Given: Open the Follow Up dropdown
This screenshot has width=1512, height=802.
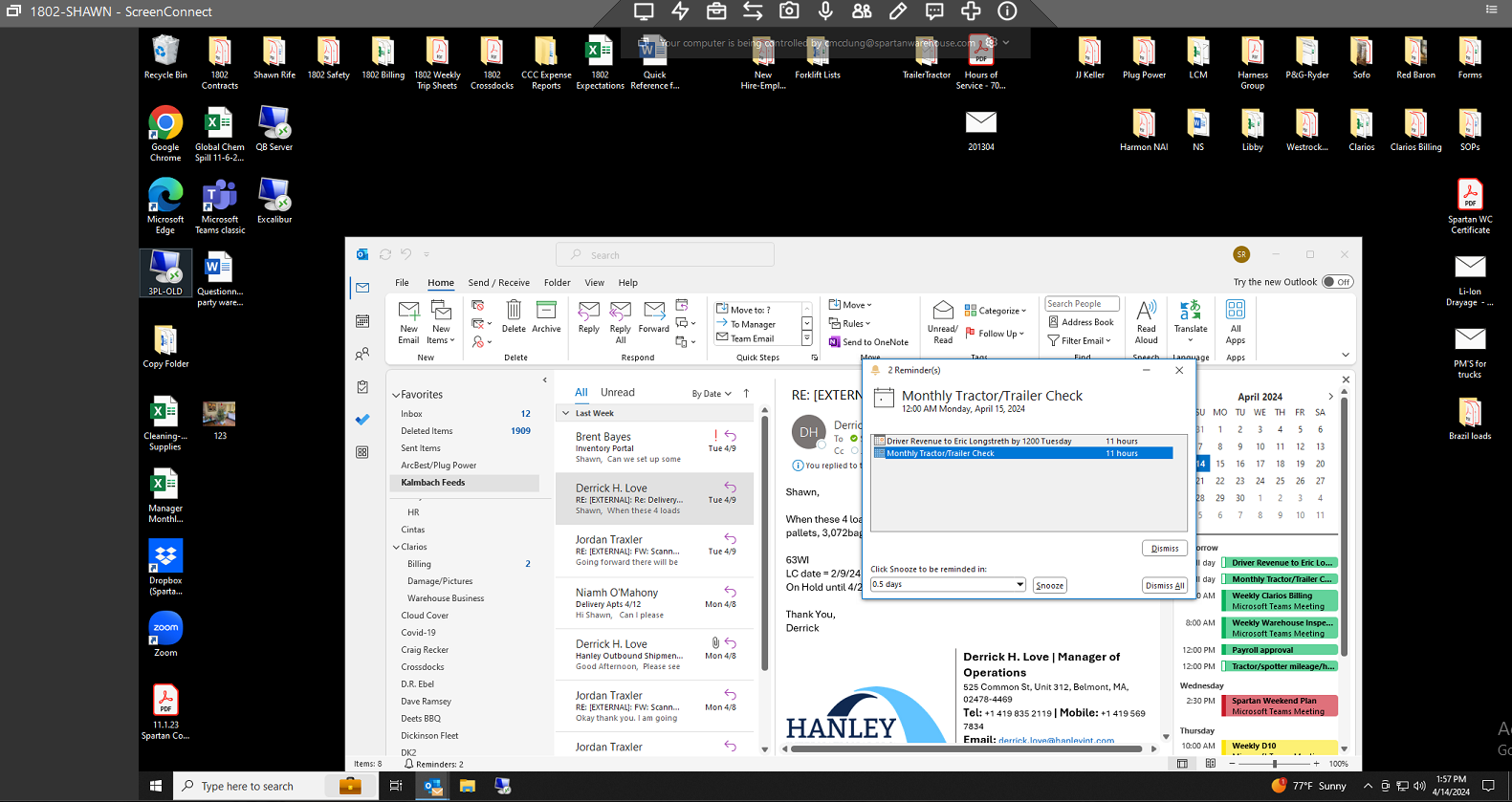Looking at the screenshot, I should click(x=995, y=334).
